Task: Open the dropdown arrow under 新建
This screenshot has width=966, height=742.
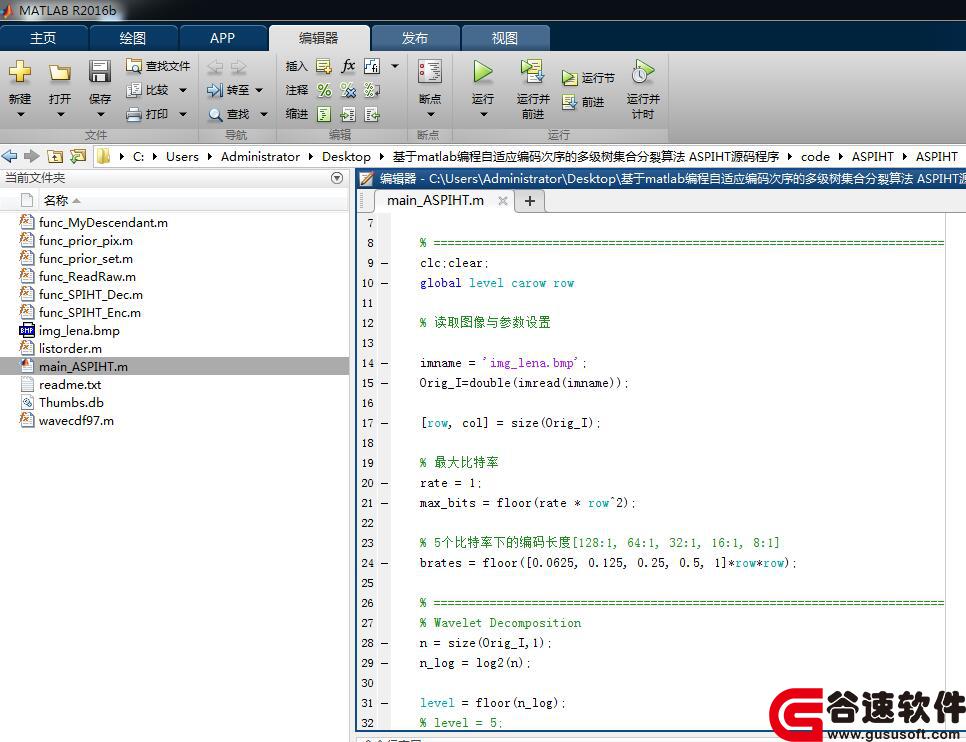Action: [20, 114]
